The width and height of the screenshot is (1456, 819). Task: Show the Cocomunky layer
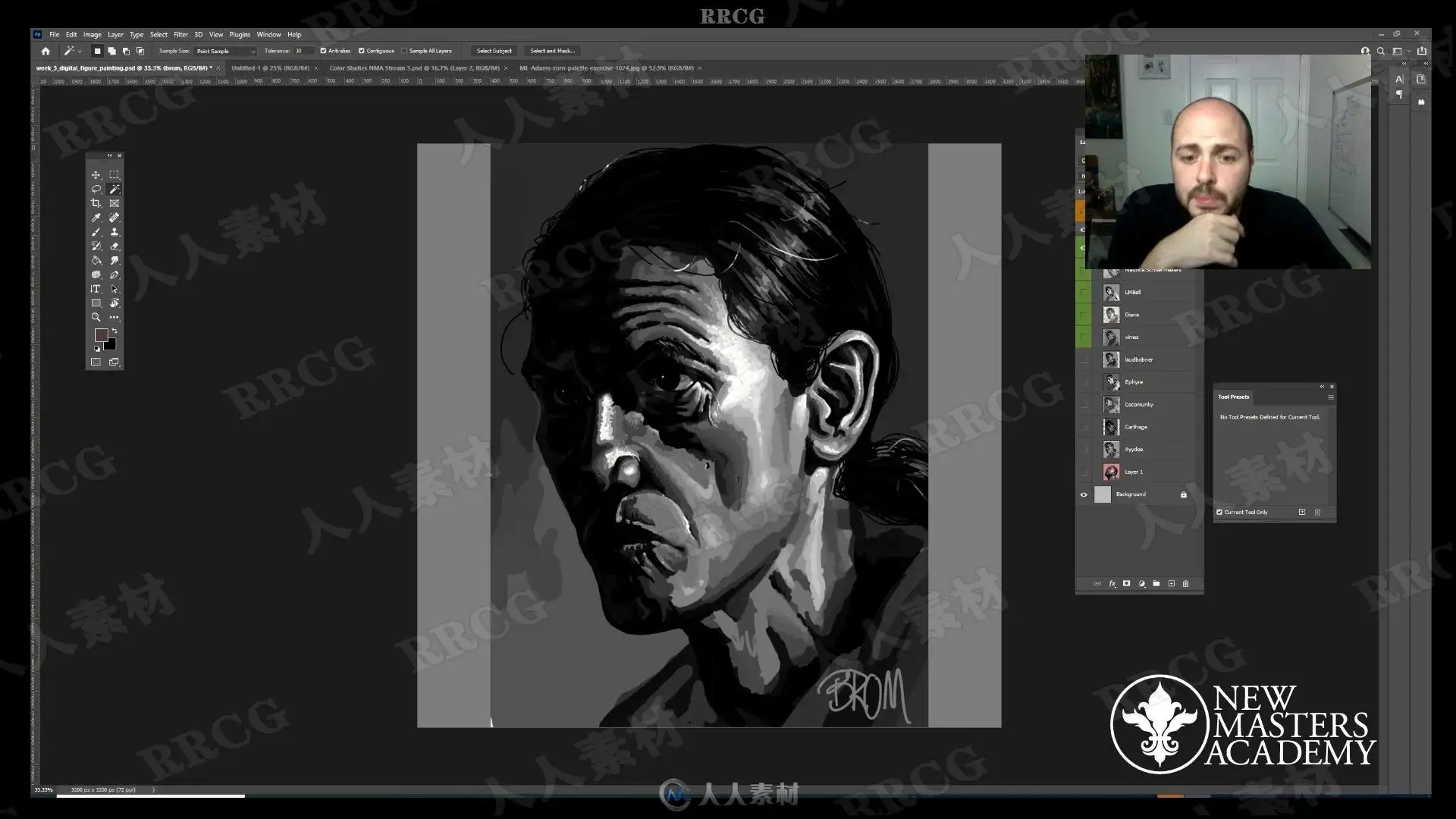tap(1084, 405)
